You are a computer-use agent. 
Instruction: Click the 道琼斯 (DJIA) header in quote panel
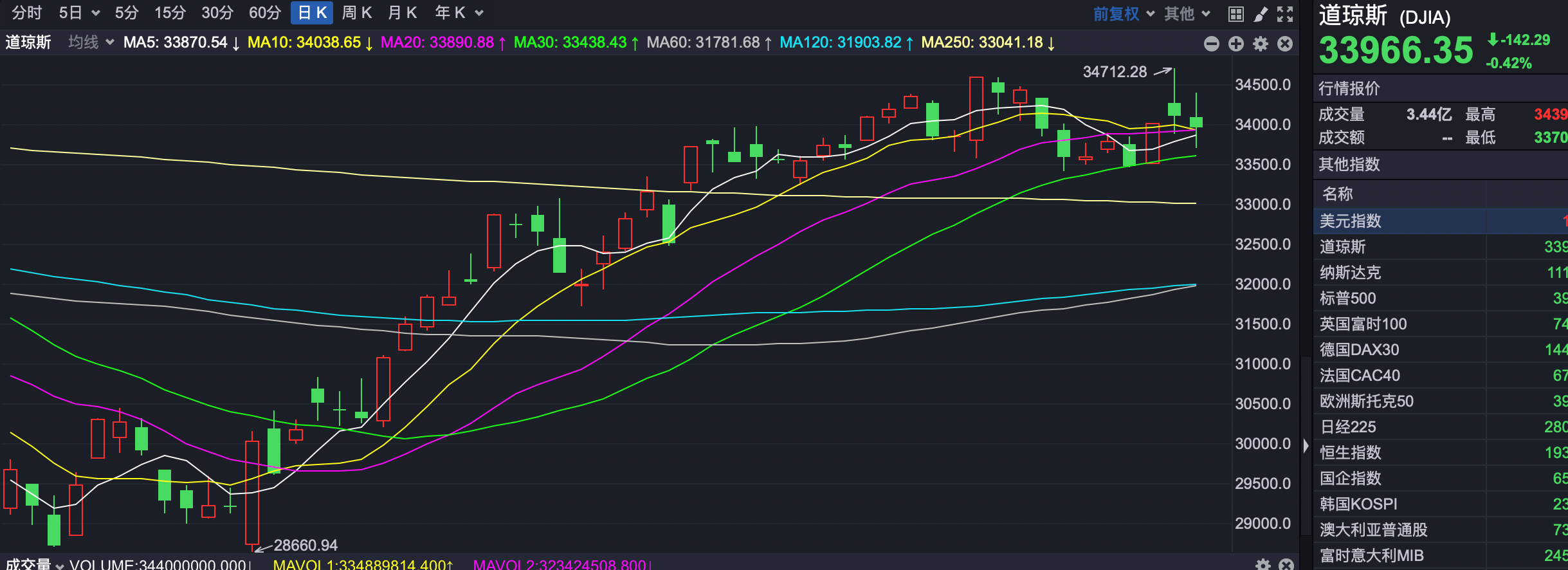pos(1385,16)
